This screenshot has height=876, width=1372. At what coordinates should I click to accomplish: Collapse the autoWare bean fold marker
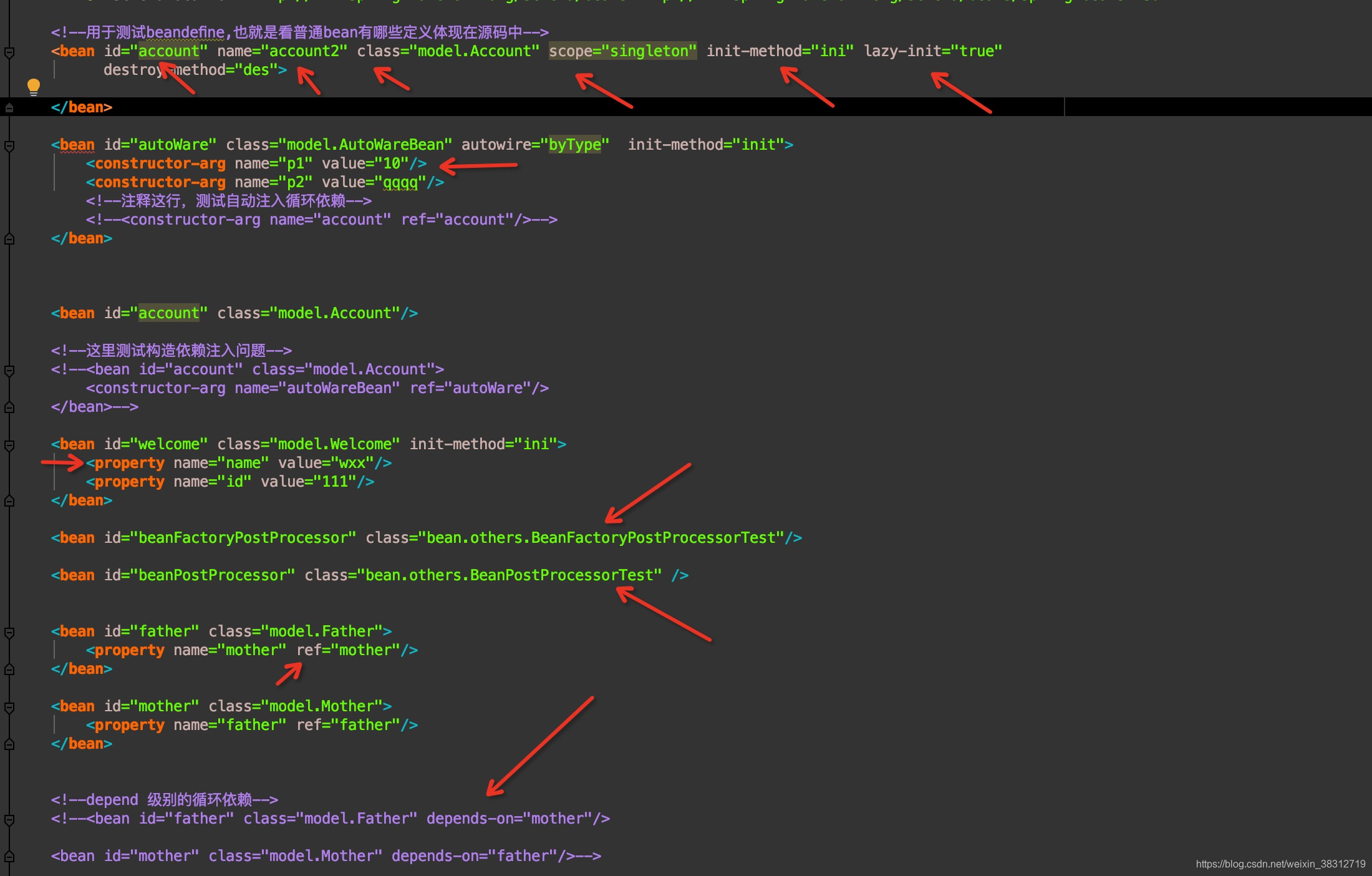point(9,146)
